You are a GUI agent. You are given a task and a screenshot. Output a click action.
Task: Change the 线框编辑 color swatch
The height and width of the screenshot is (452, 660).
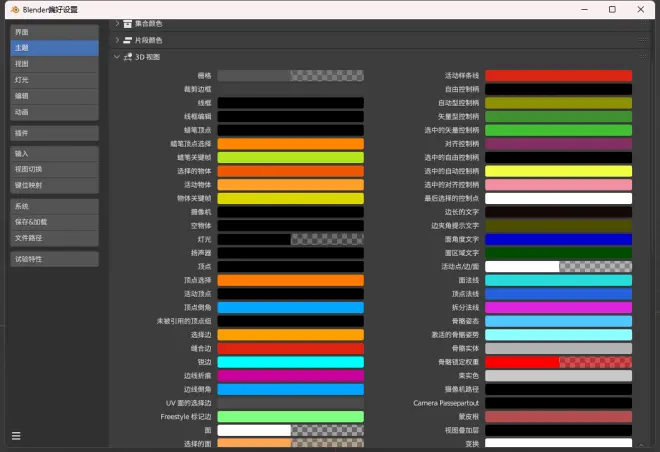[290, 117]
